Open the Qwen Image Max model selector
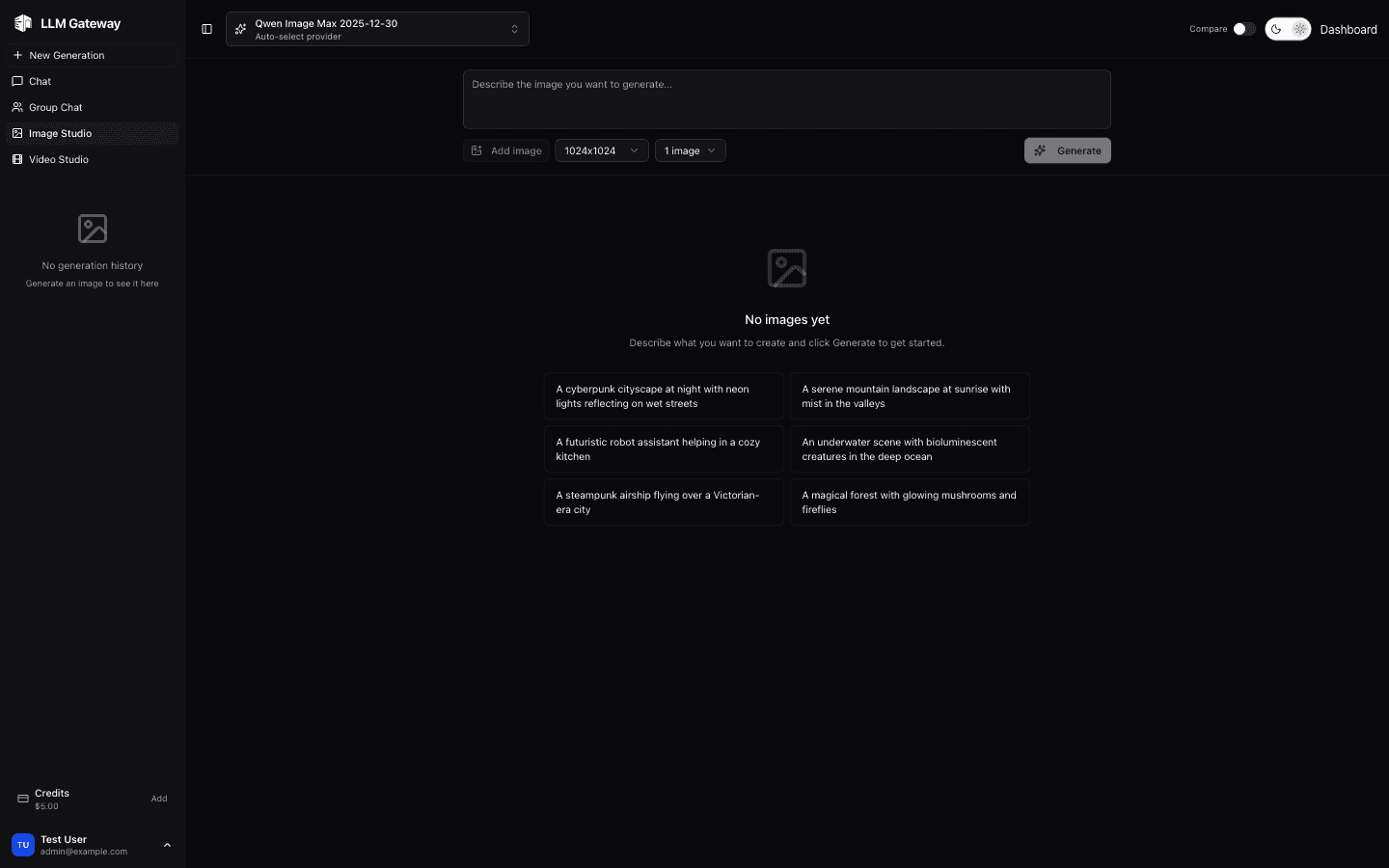The image size is (1389, 868). pos(377,29)
